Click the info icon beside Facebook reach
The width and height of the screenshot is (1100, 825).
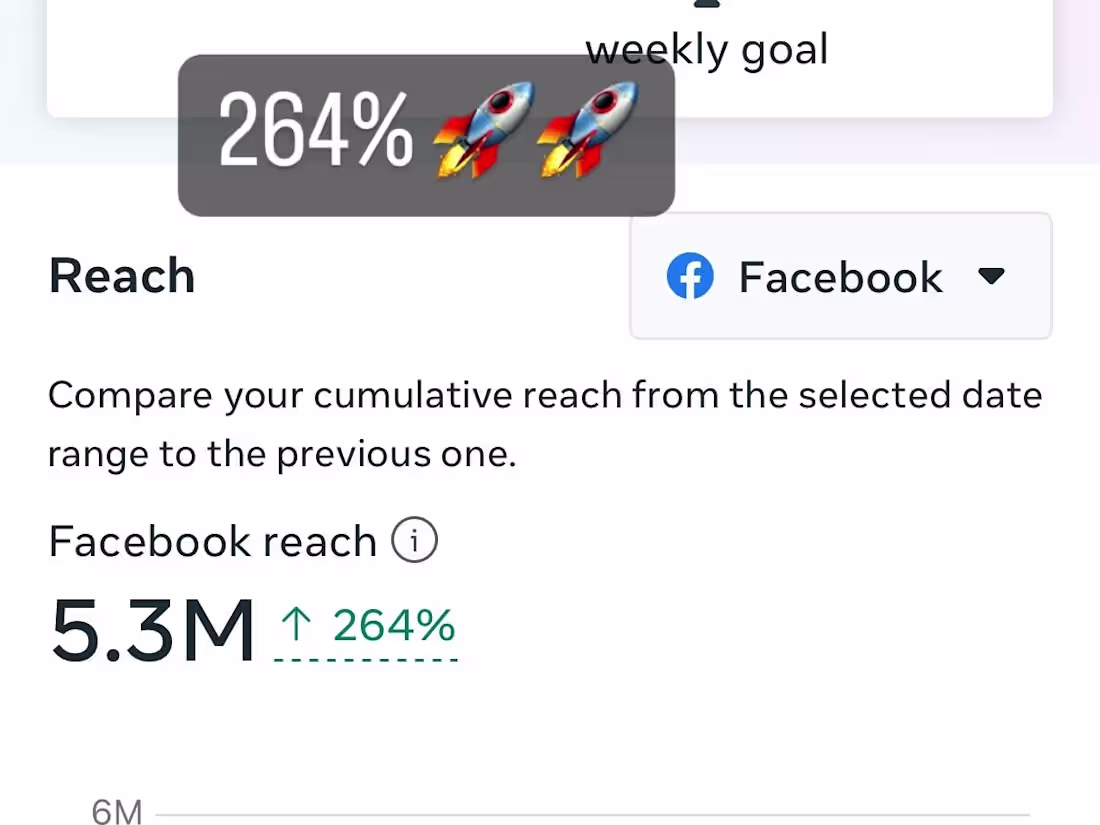click(x=414, y=542)
